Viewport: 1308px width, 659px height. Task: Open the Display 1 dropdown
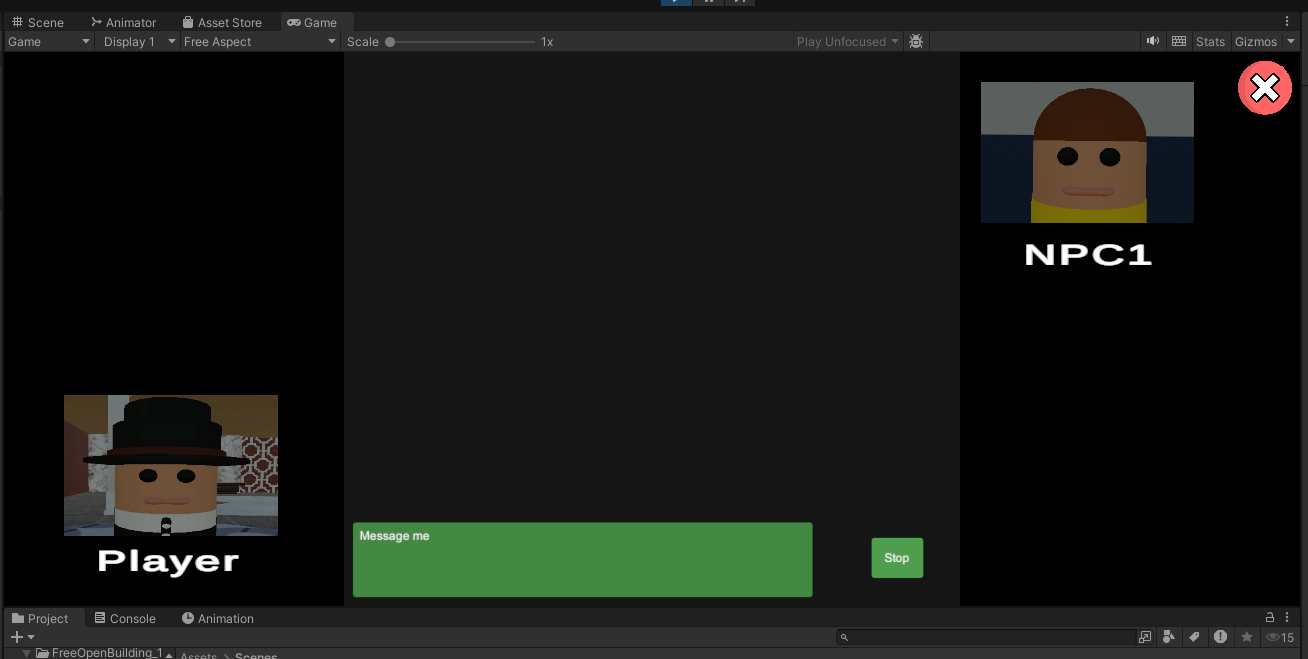tap(138, 41)
